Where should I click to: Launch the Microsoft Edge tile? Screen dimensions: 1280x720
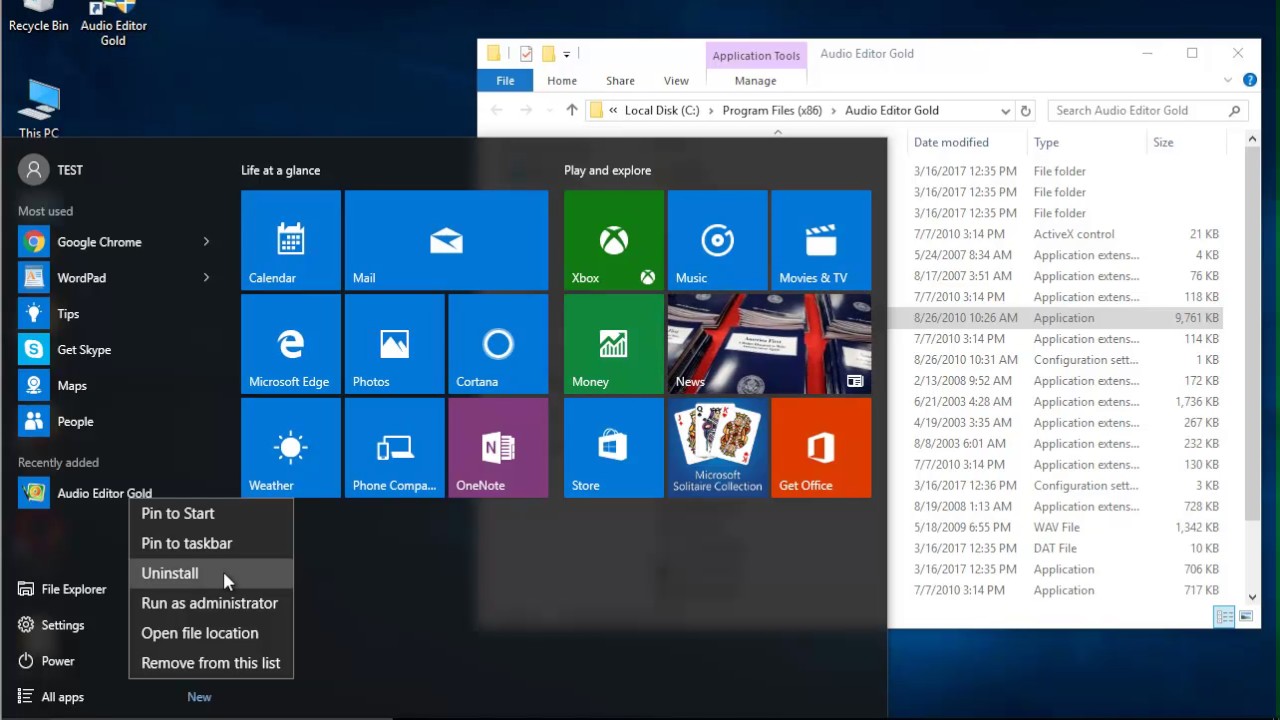291,344
